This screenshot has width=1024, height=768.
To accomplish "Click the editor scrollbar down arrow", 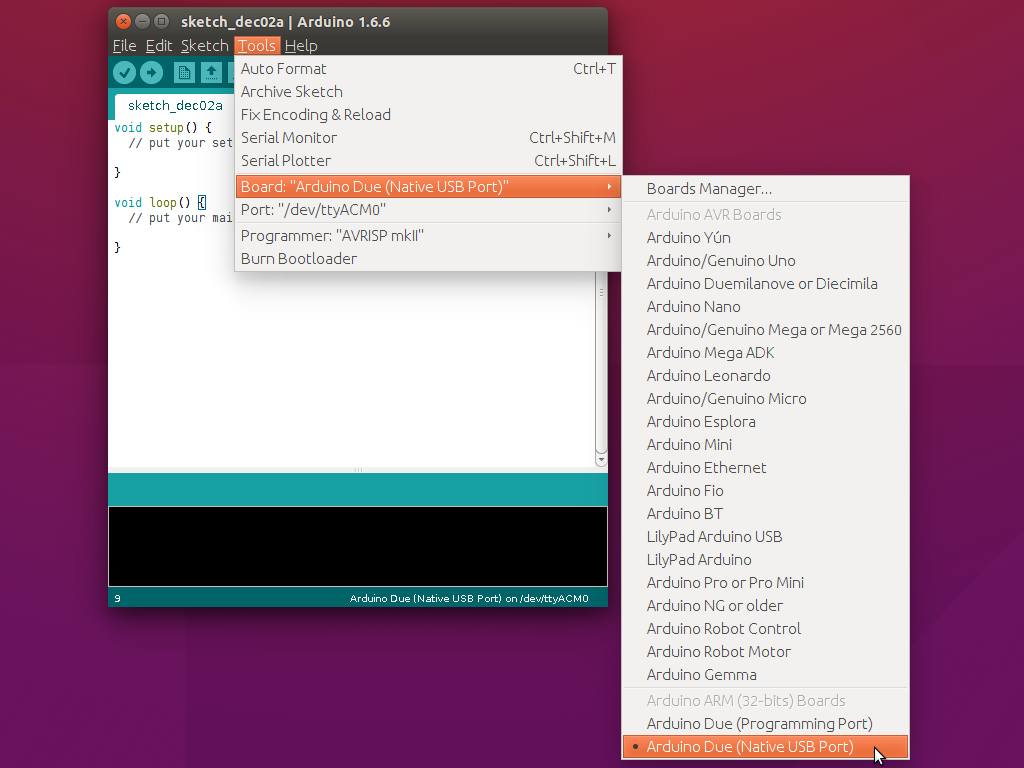I will tap(601, 460).
